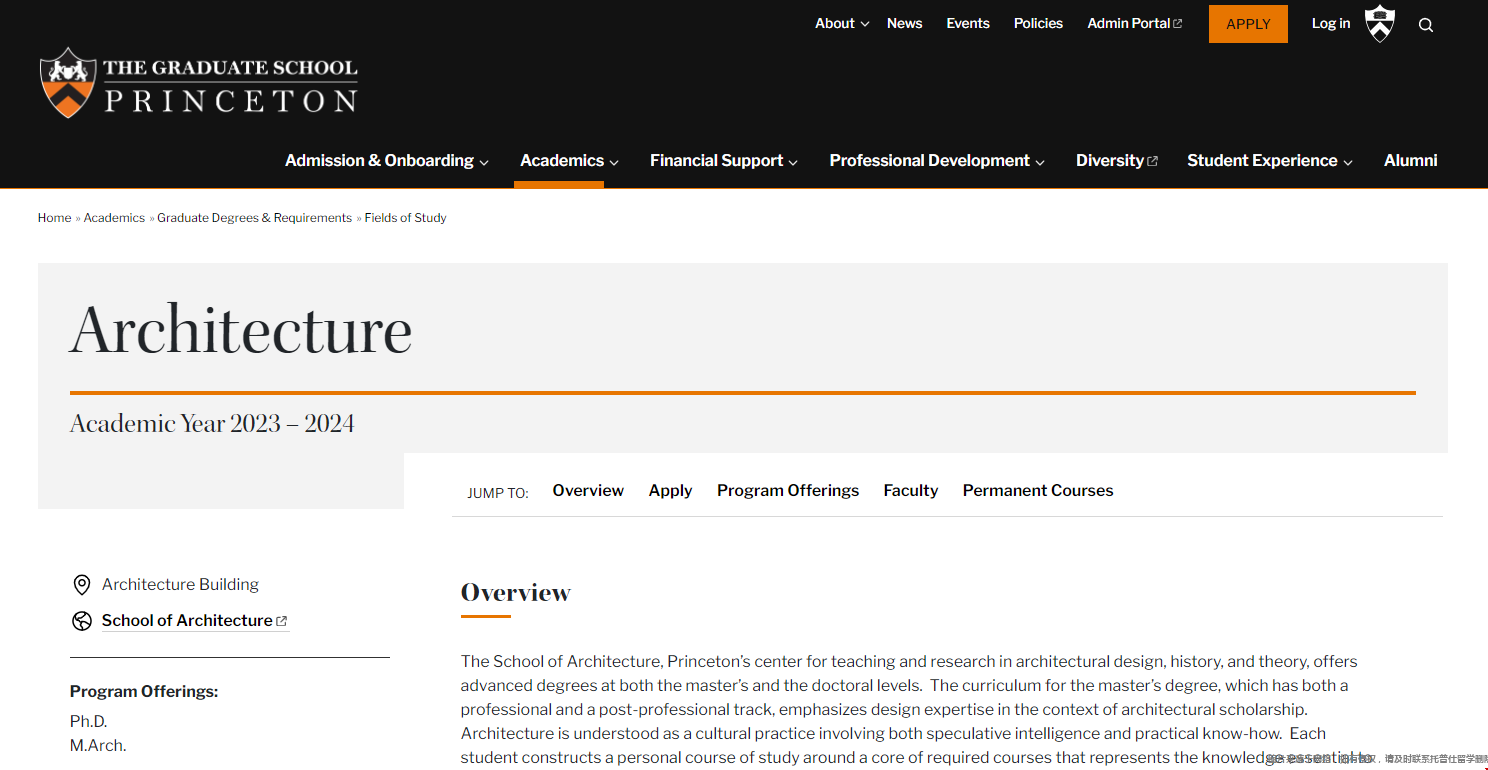Open Graduate Degrees & Requirements breadcrumb
Screen dimensions: 1488x770
click(254, 217)
